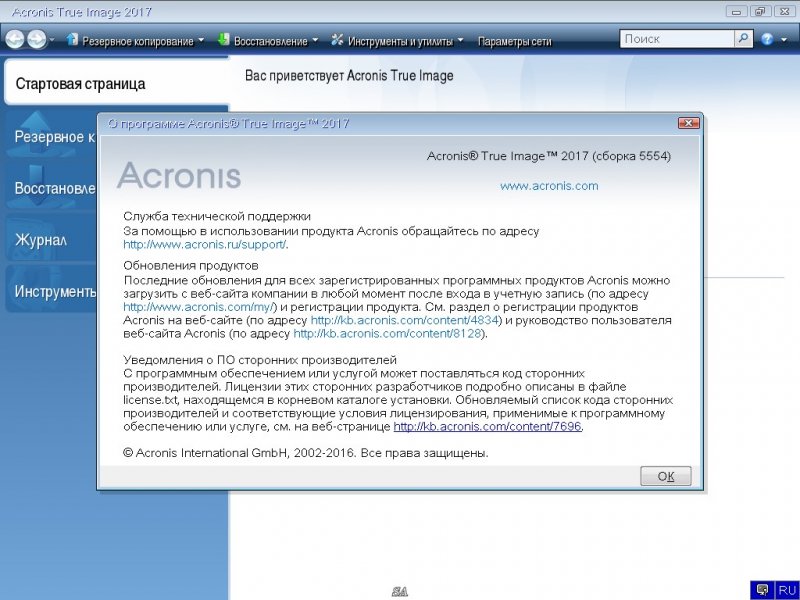The width and height of the screenshot is (800, 600).
Task: Click the tray monitor icon
Action: pos(763,590)
